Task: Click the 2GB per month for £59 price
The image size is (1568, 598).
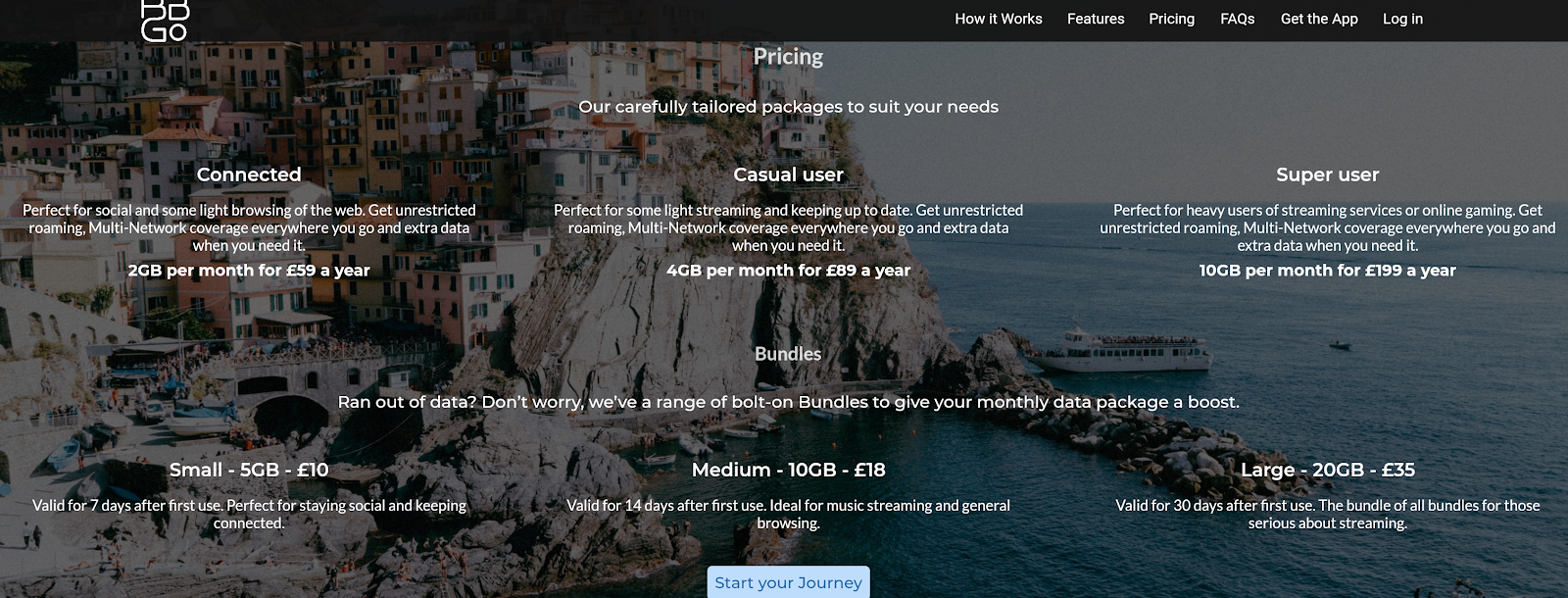Action: coord(249,271)
